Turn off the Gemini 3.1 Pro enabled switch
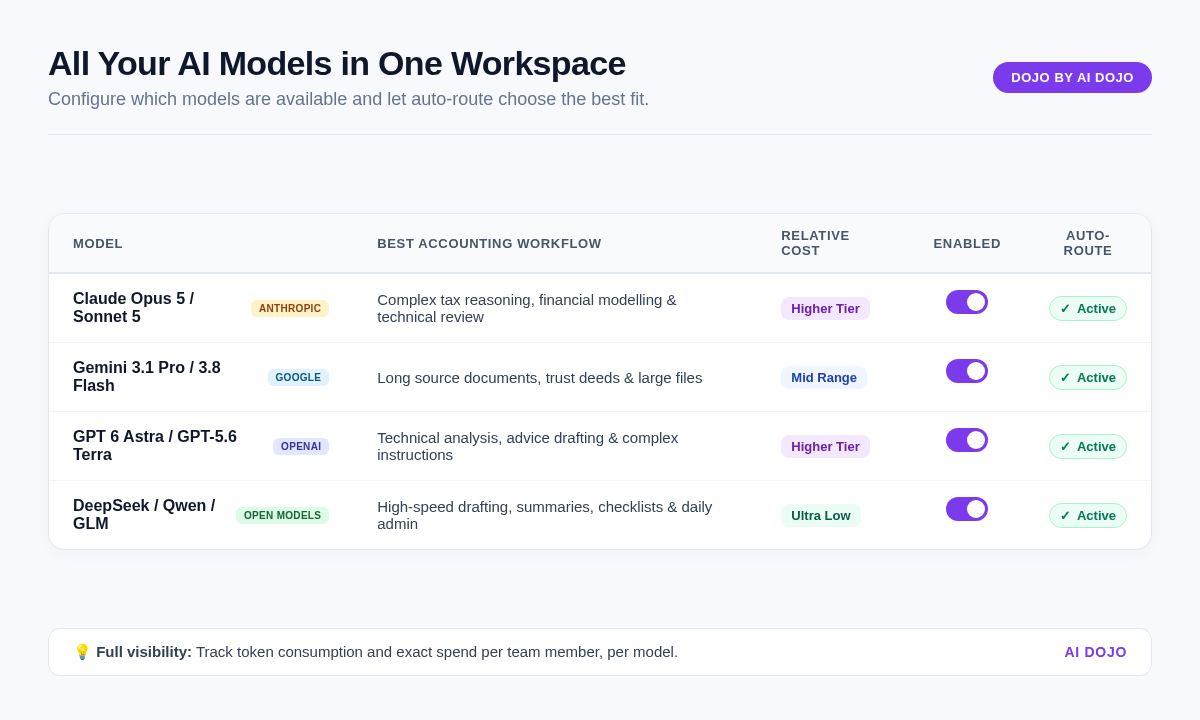 [x=967, y=371]
